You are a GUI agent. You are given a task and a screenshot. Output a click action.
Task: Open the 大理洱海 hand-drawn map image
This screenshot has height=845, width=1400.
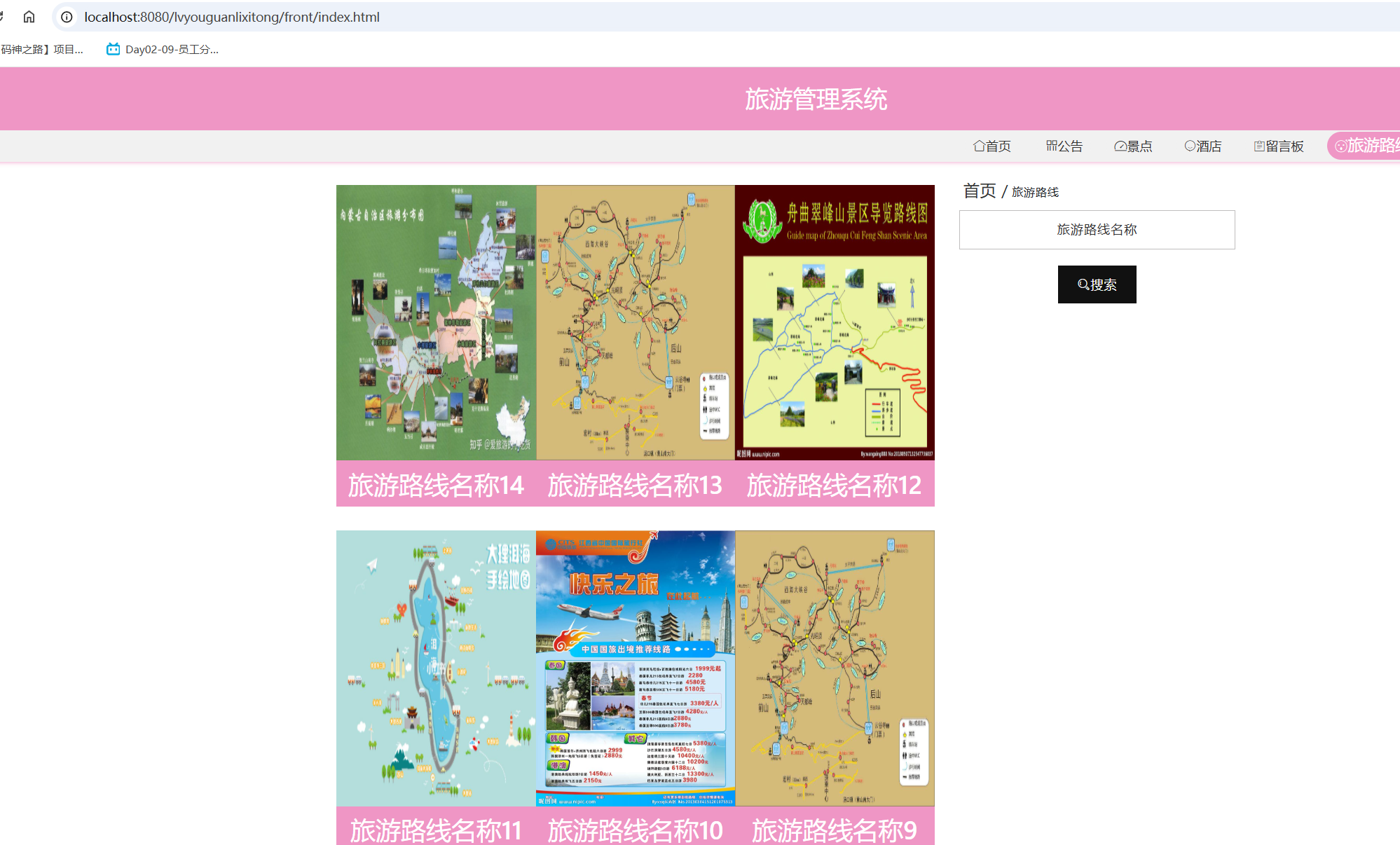pyautogui.click(x=436, y=668)
